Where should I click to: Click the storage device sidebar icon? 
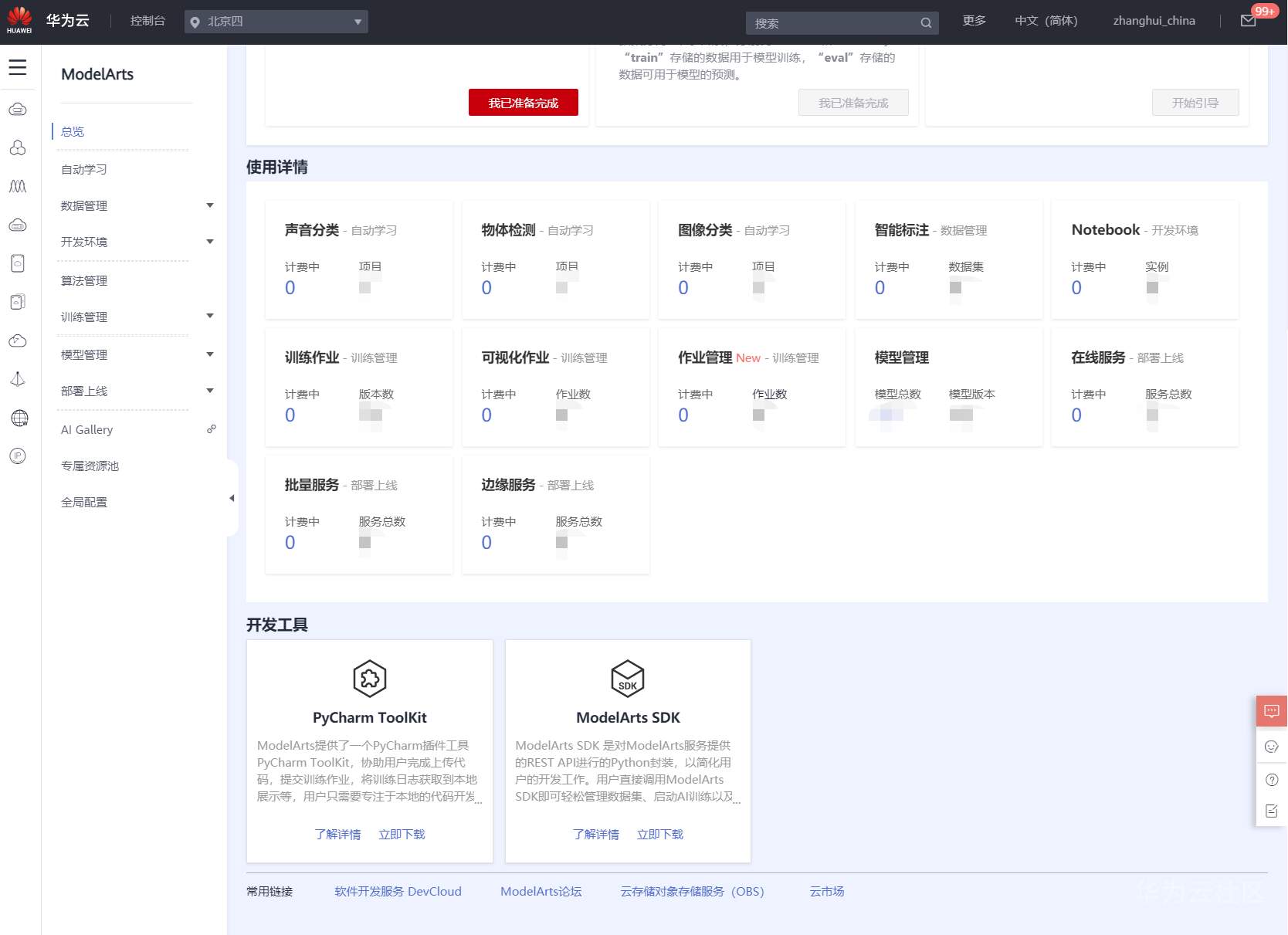[18, 263]
